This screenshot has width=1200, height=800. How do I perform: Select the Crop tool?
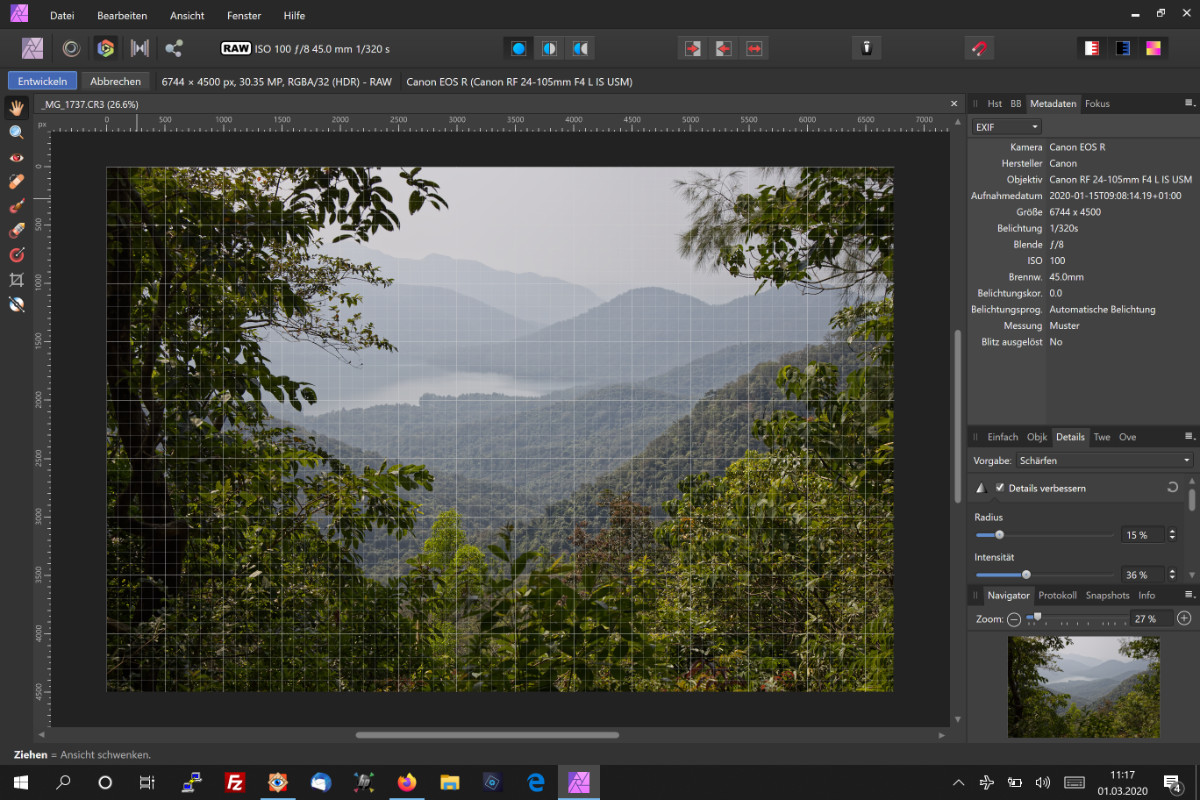pyautogui.click(x=16, y=279)
